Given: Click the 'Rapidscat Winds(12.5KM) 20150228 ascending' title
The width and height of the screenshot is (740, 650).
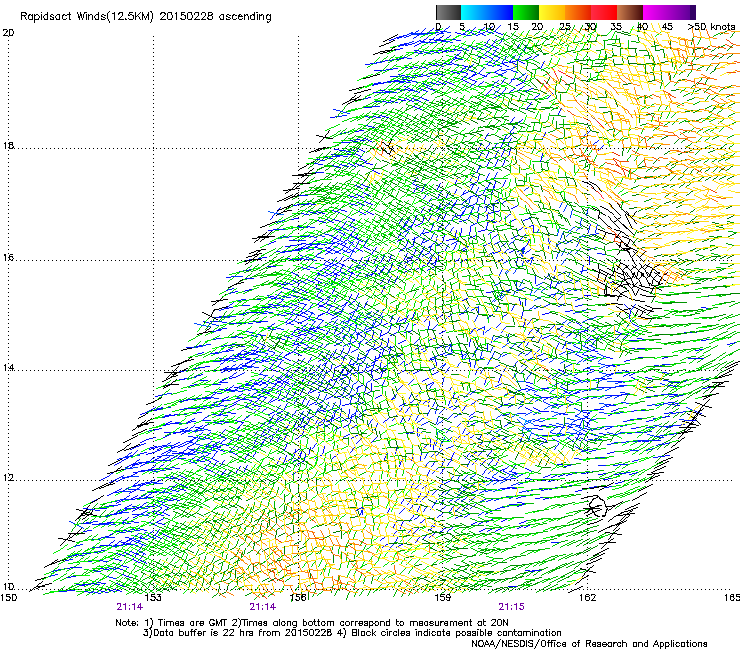Looking at the screenshot, I should click(146, 17).
